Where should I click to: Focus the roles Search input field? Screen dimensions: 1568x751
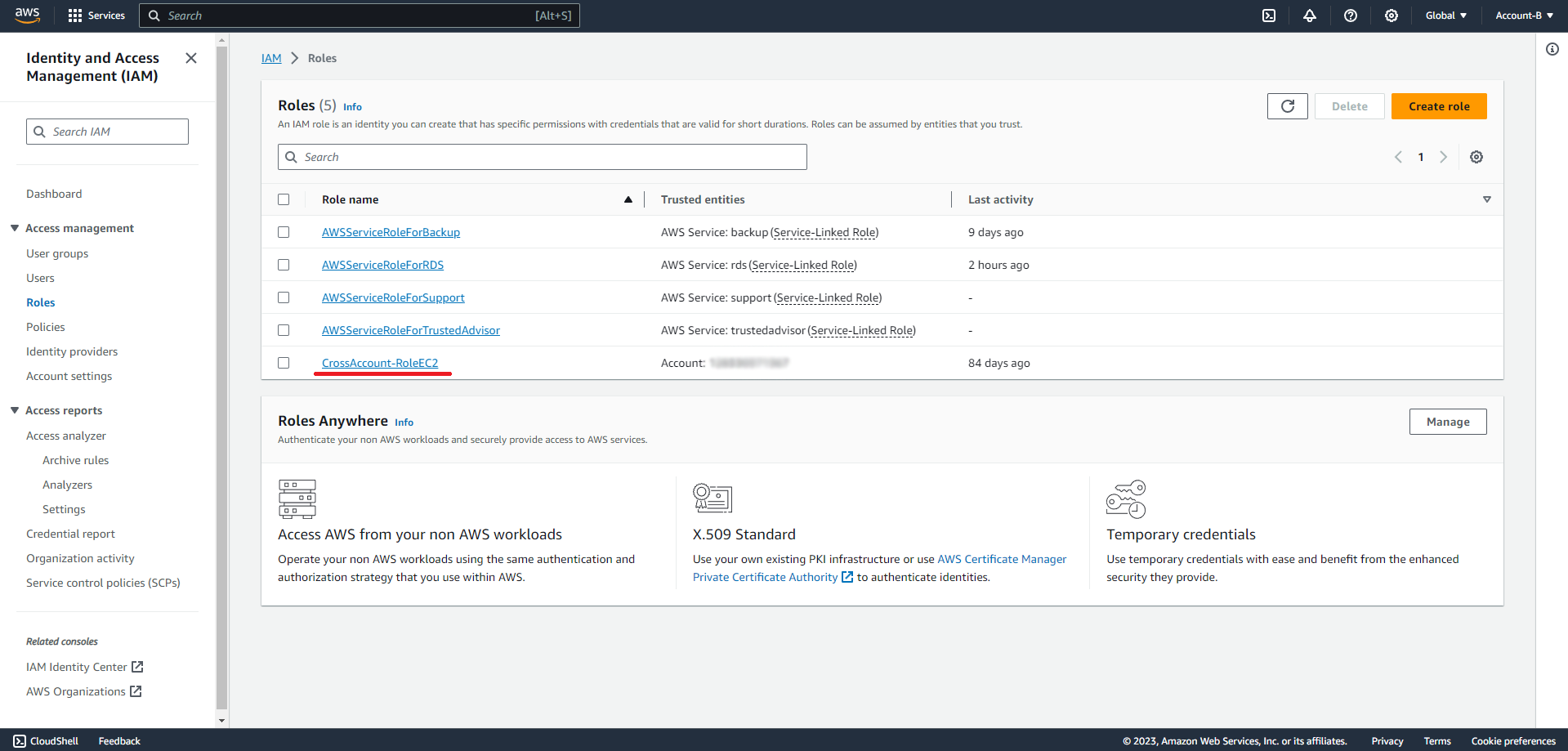(x=543, y=157)
